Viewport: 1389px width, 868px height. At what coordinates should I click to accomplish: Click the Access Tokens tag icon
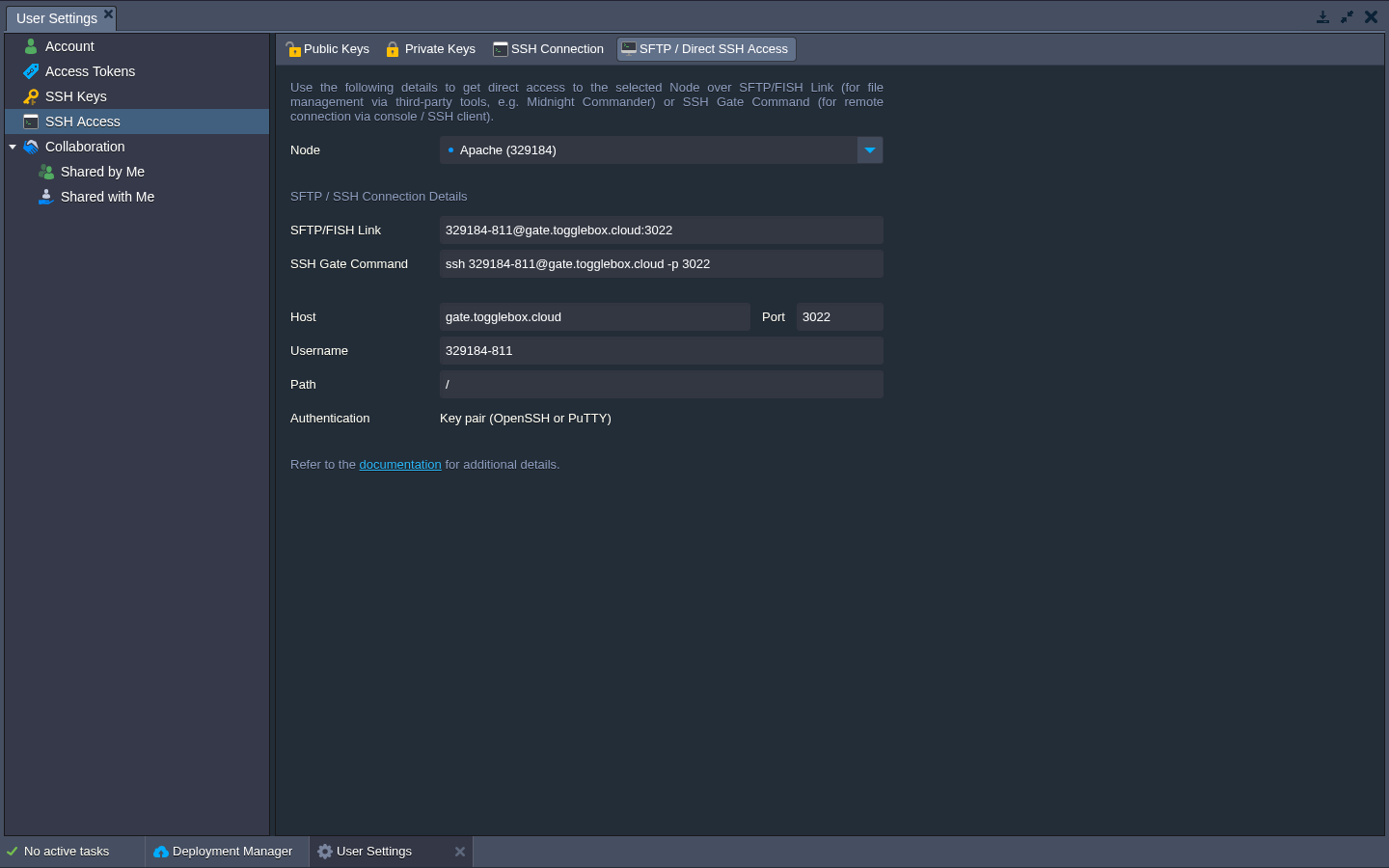click(x=31, y=71)
